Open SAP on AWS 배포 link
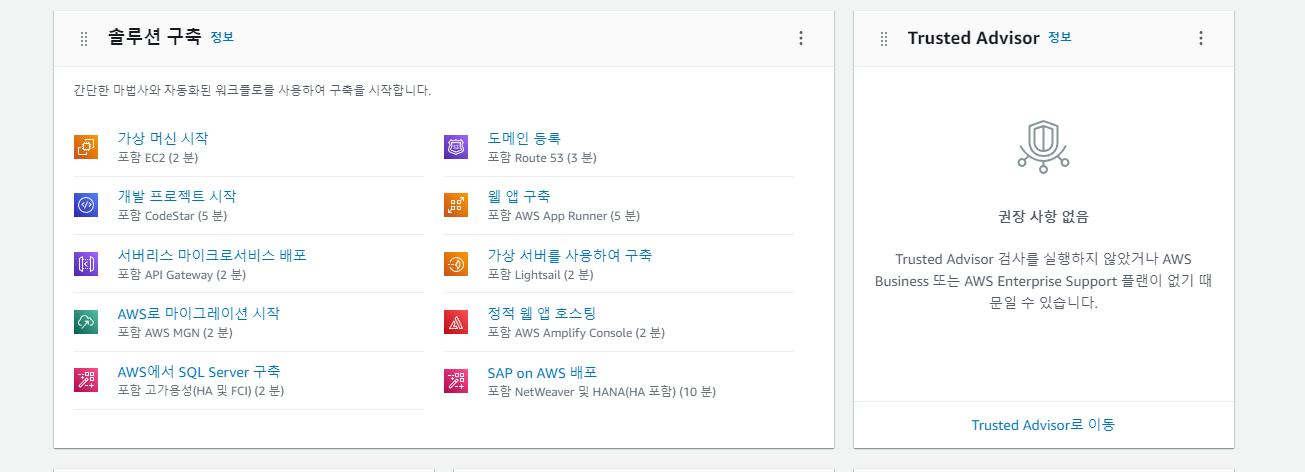The image size is (1305, 472). [x=542, y=372]
